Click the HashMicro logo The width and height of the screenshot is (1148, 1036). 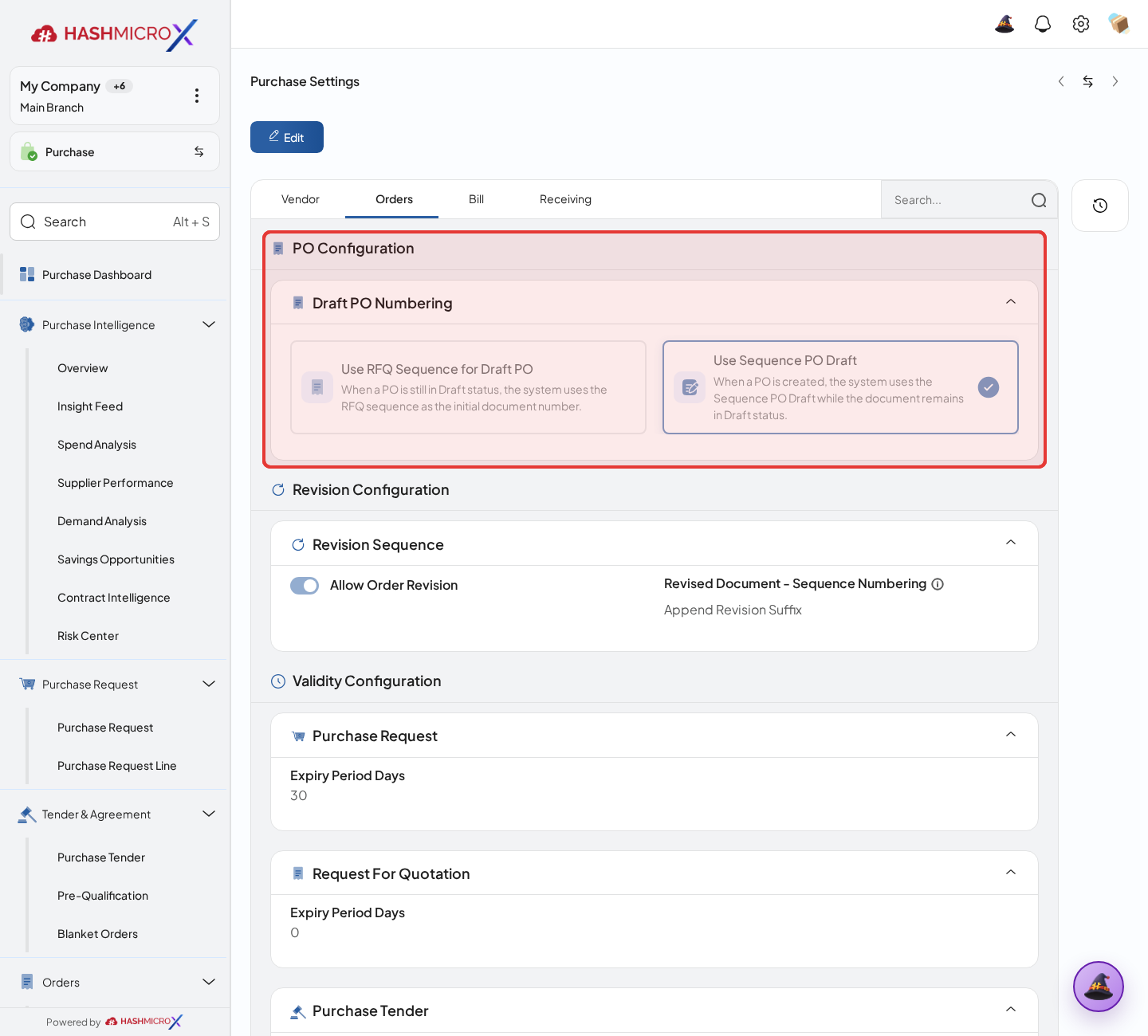[114, 34]
